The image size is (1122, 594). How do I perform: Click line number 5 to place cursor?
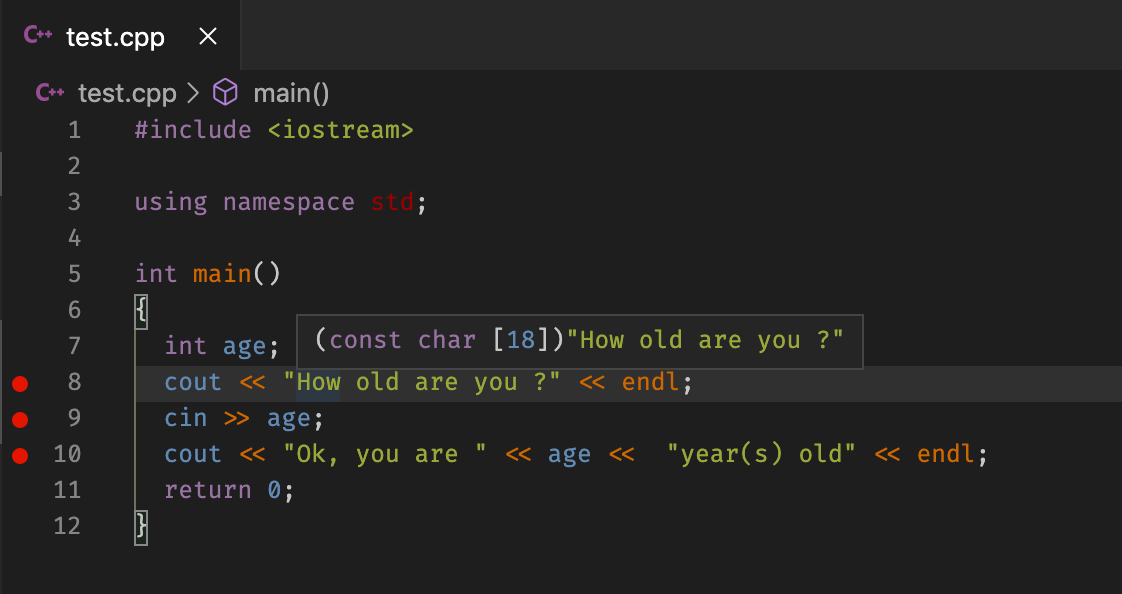[74, 274]
